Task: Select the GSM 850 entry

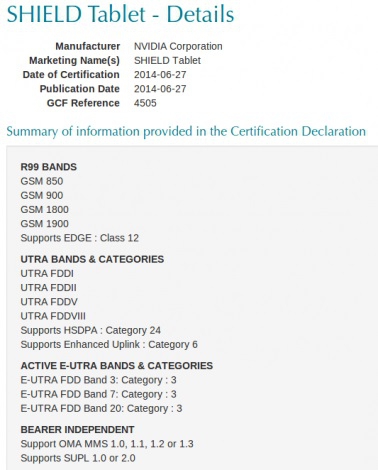Action: [42, 181]
